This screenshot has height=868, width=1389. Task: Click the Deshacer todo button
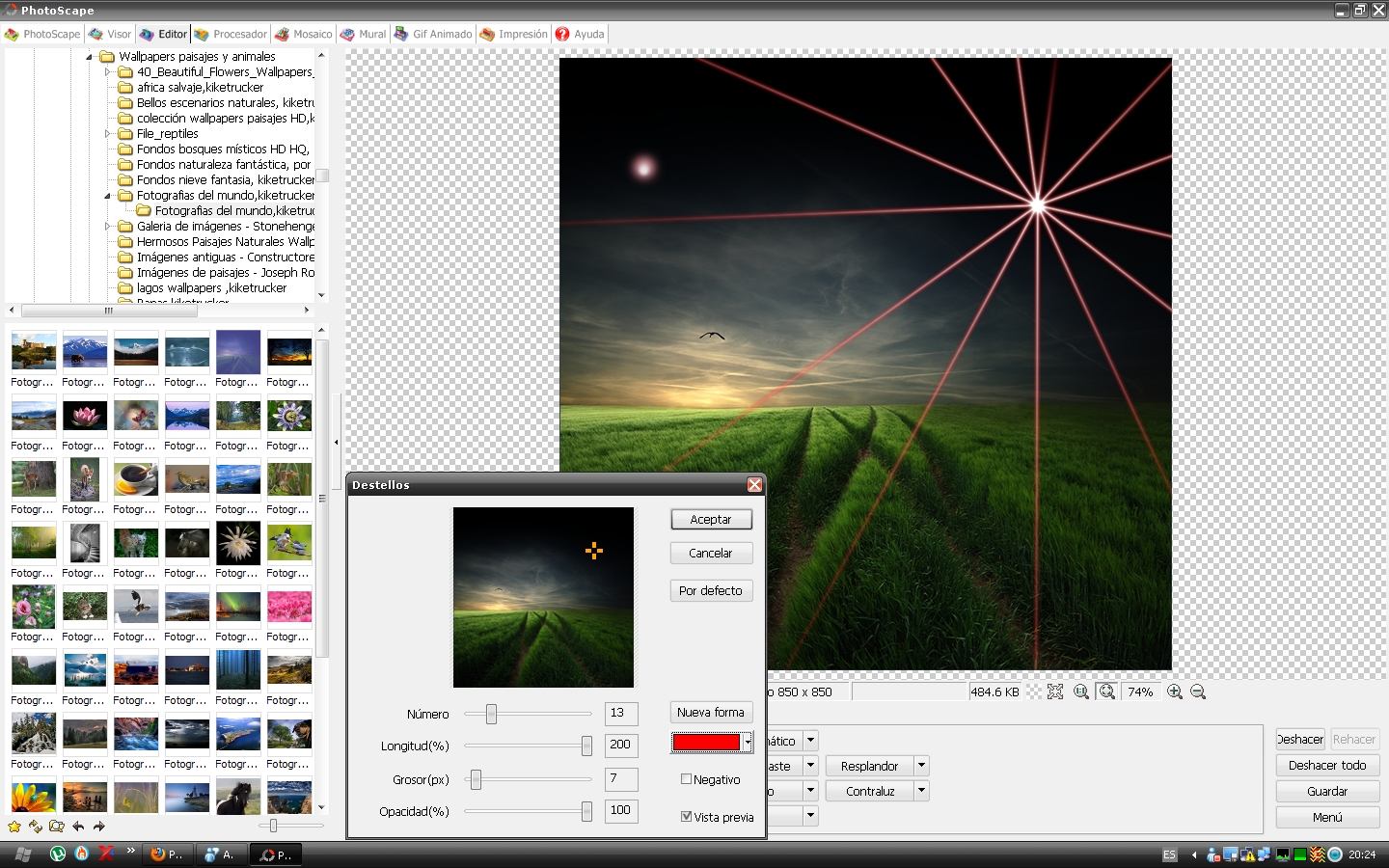tap(1327, 766)
